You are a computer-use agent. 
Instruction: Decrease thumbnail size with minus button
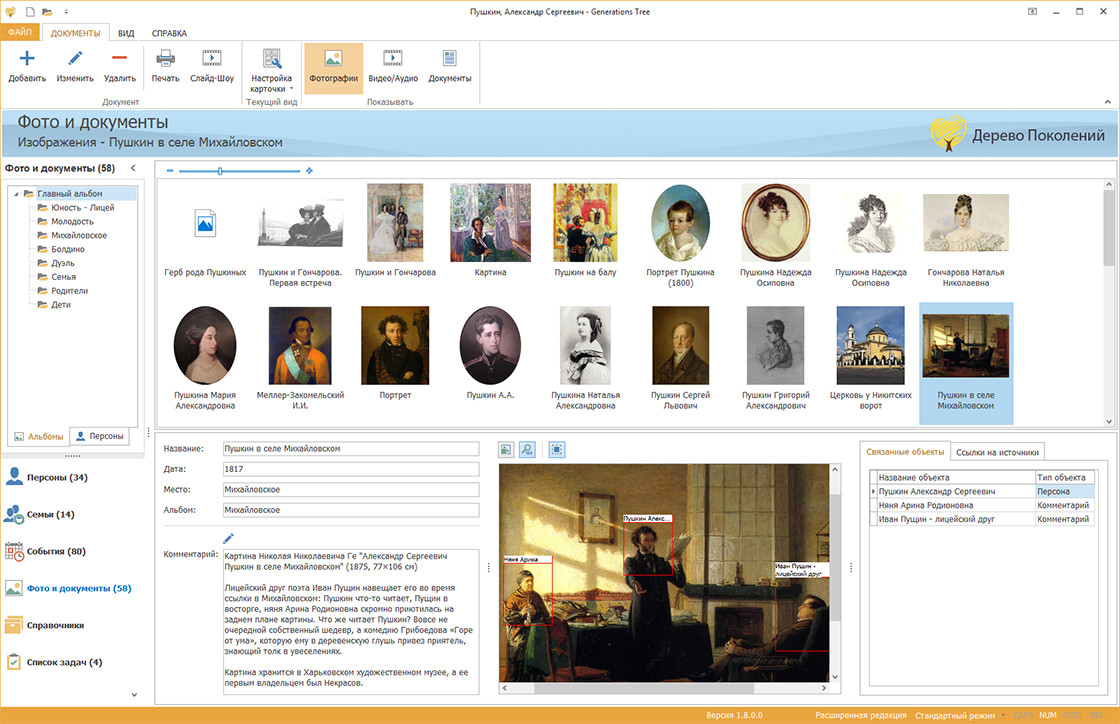point(169,171)
